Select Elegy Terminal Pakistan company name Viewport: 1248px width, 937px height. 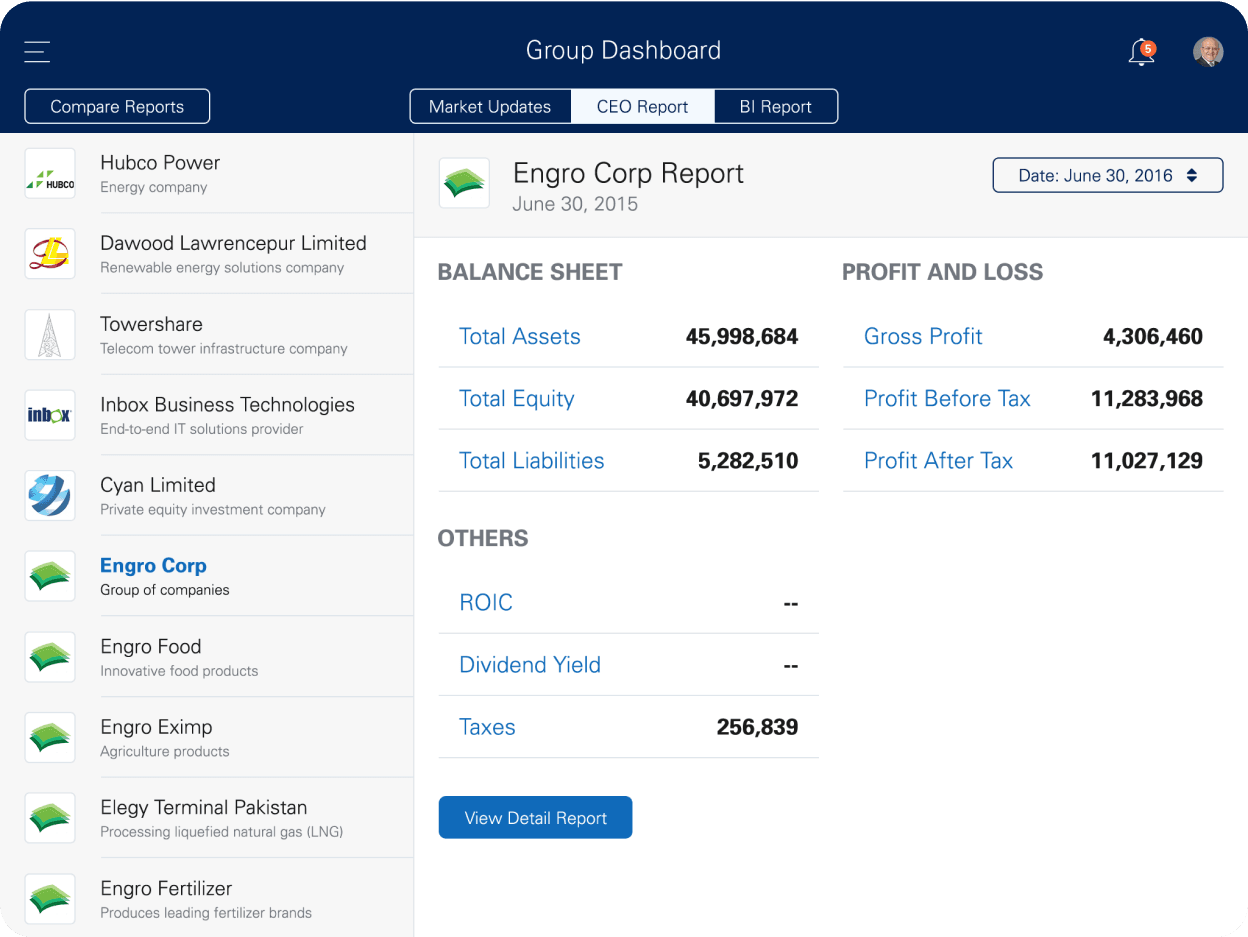click(x=204, y=808)
